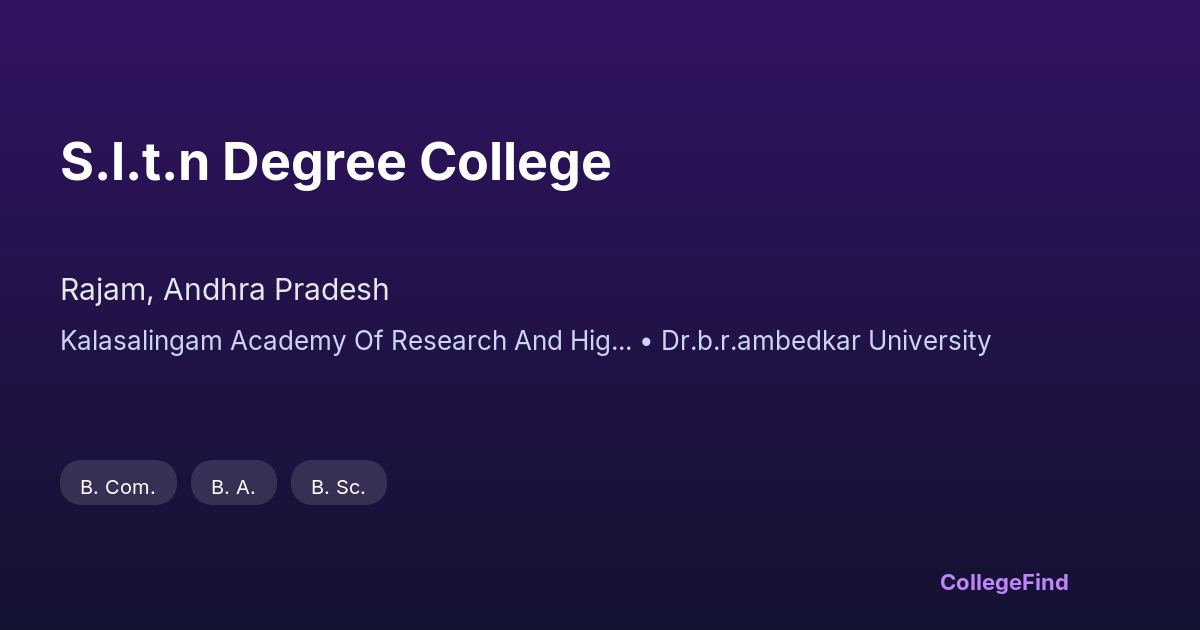Click the word "University" in the affiliation line
Screen dimensions: 1200x630
coord(929,341)
